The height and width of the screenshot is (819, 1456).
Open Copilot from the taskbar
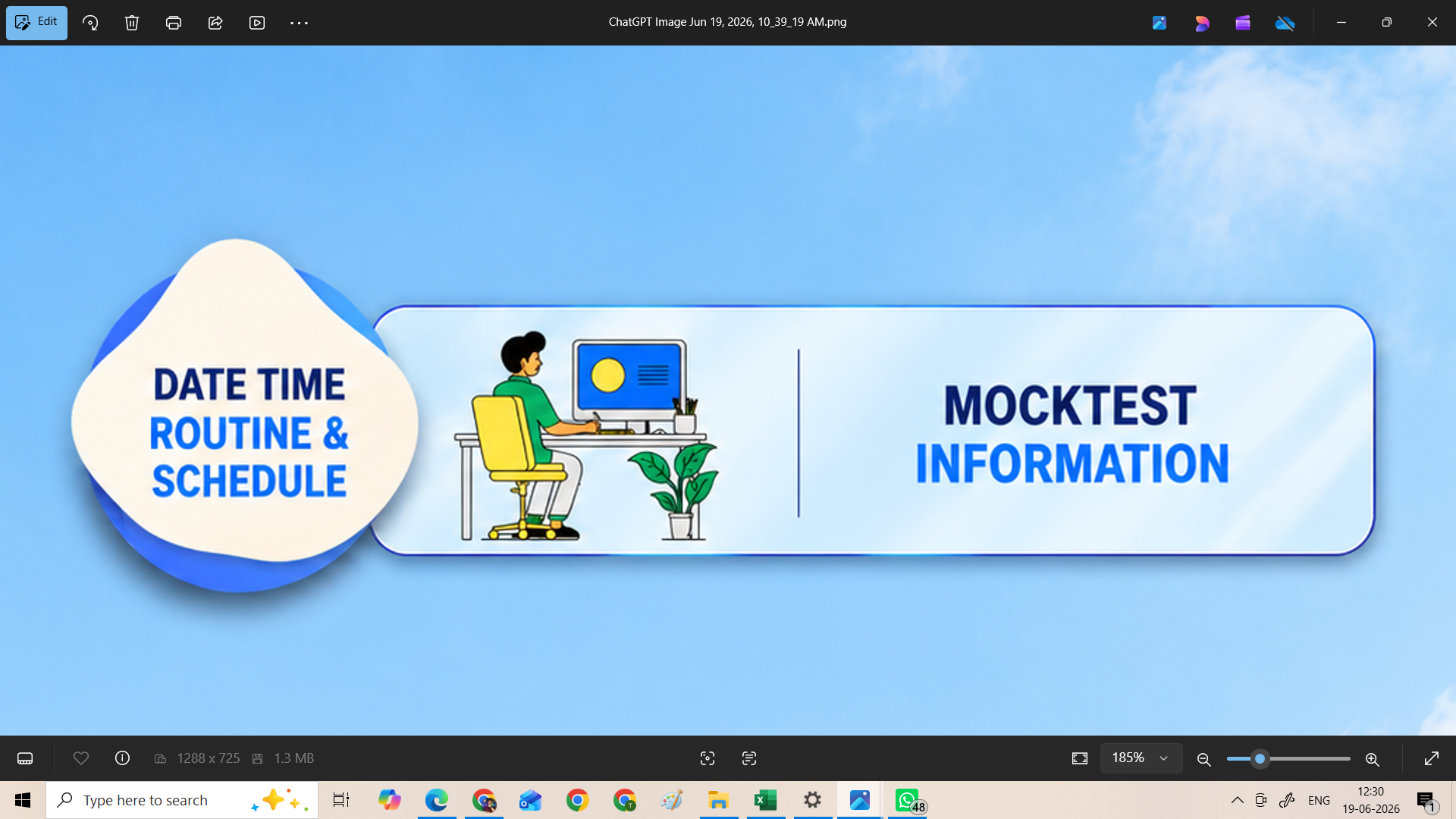coord(390,800)
